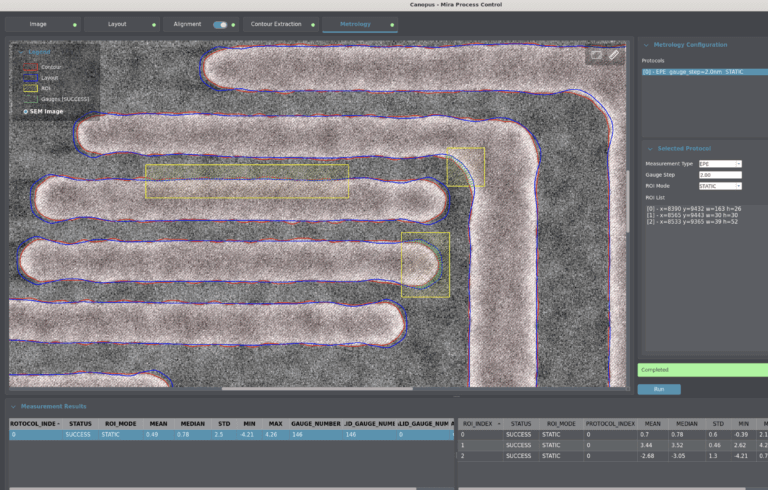Toggle SEM Image radio button in the legend
The height and width of the screenshot is (490, 768).
(x=26, y=112)
